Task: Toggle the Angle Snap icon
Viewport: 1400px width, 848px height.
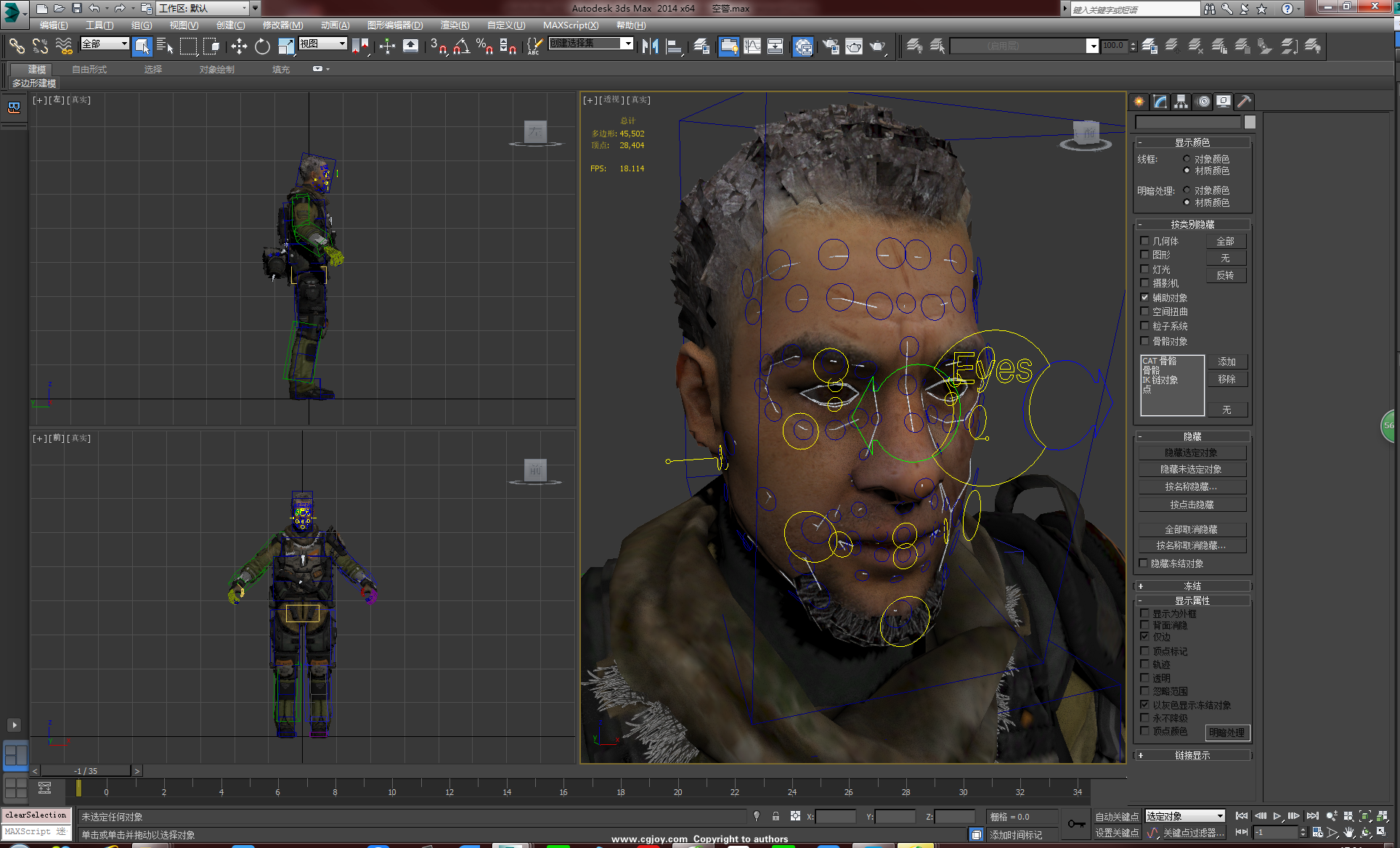Action: (462, 46)
